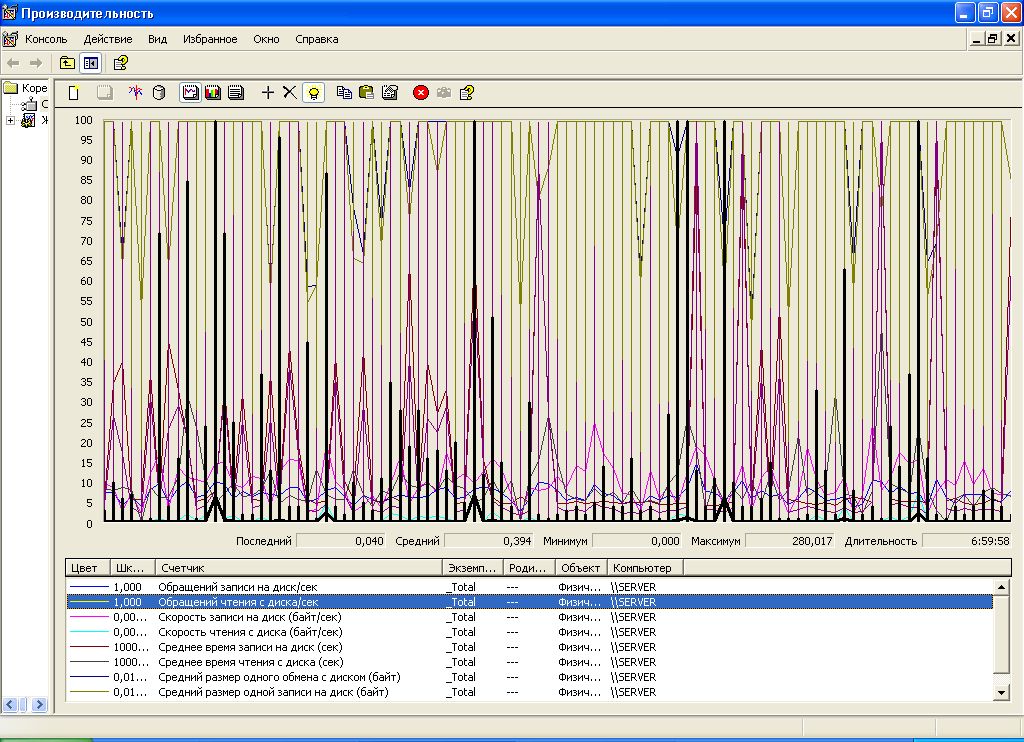Switch to the View Histogram display
Image resolution: width=1024 pixels, height=742 pixels.
tap(213, 93)
